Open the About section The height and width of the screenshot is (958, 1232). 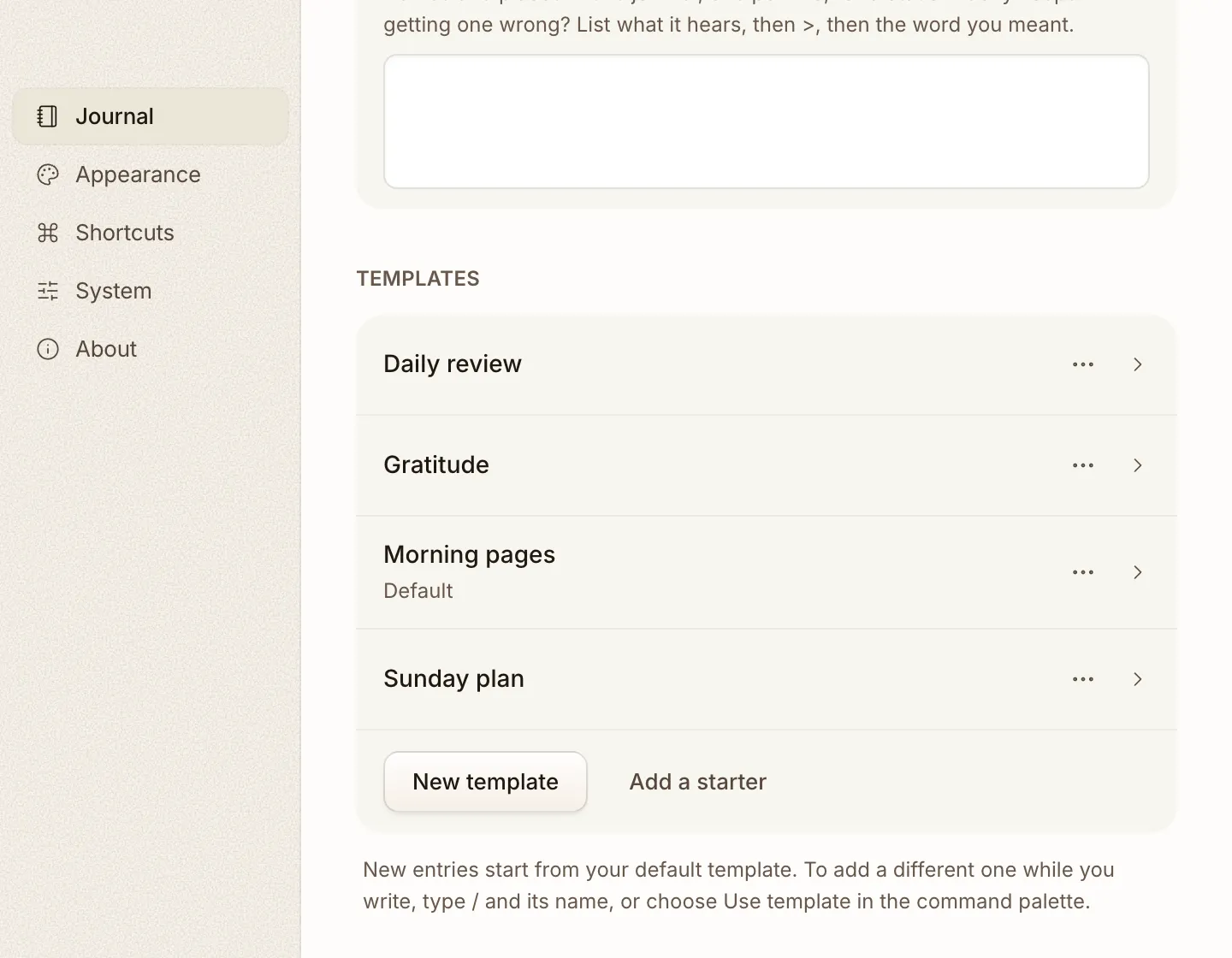150,349
